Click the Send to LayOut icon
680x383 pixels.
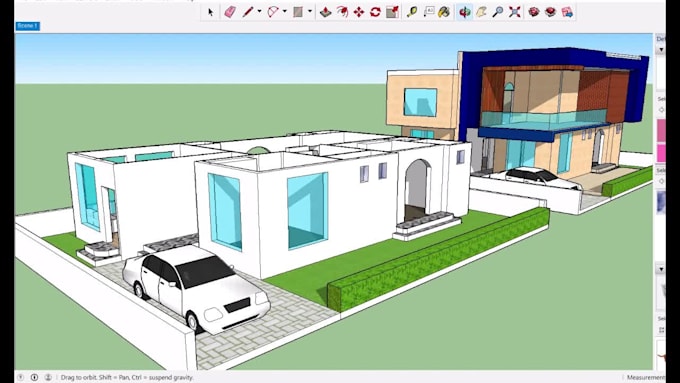pos(567,12)
